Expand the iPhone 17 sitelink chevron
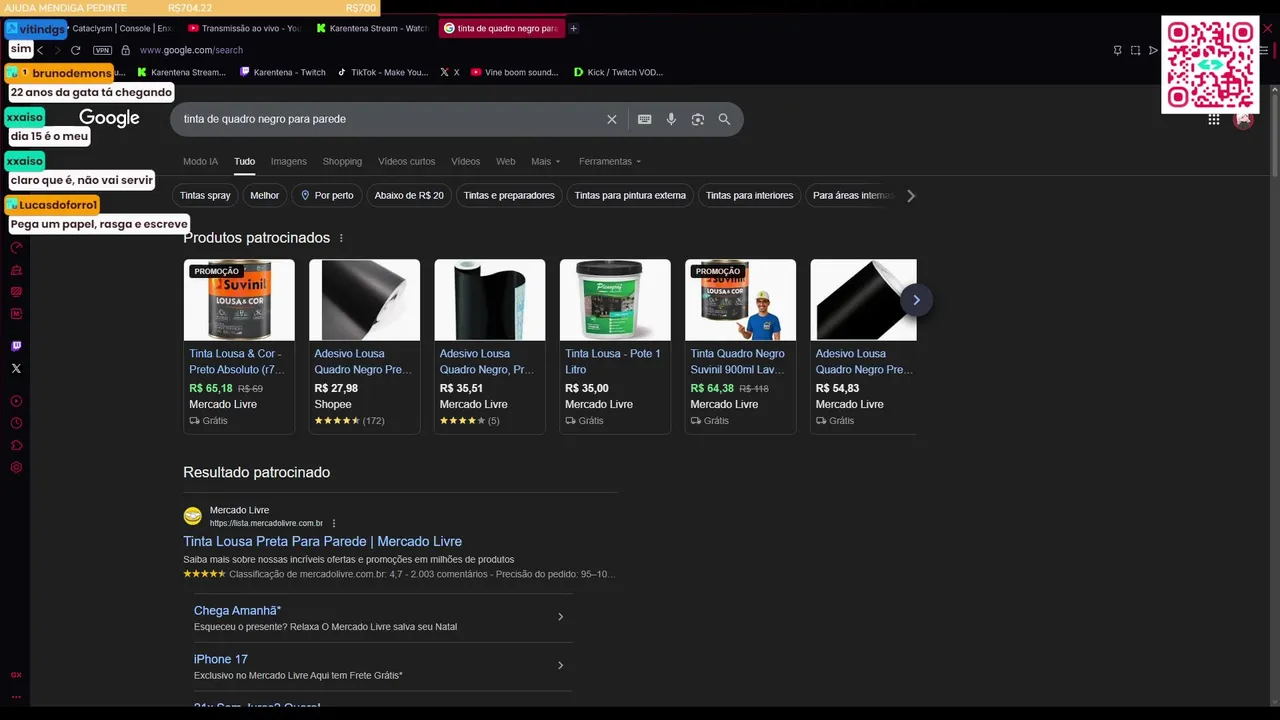Image resolution: width=1280 pixels, height=720 pixels. [x=560, y=665]
